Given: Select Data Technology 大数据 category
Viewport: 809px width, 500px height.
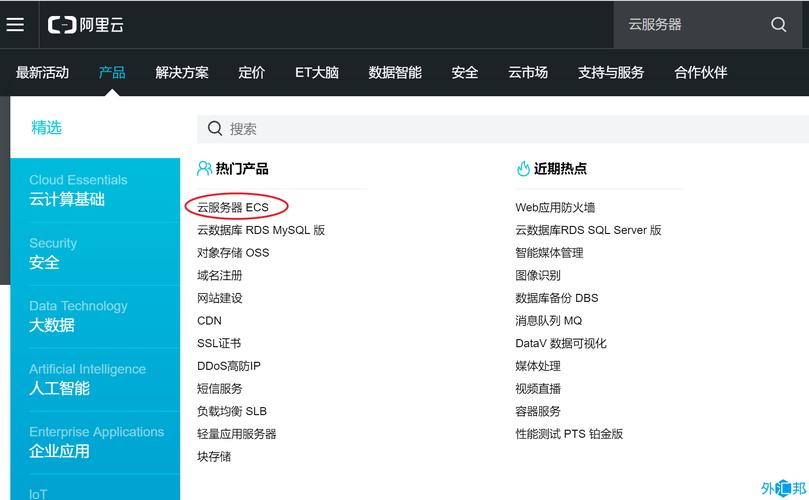Looking at the screenshot, I should click(x=95, y=316).
